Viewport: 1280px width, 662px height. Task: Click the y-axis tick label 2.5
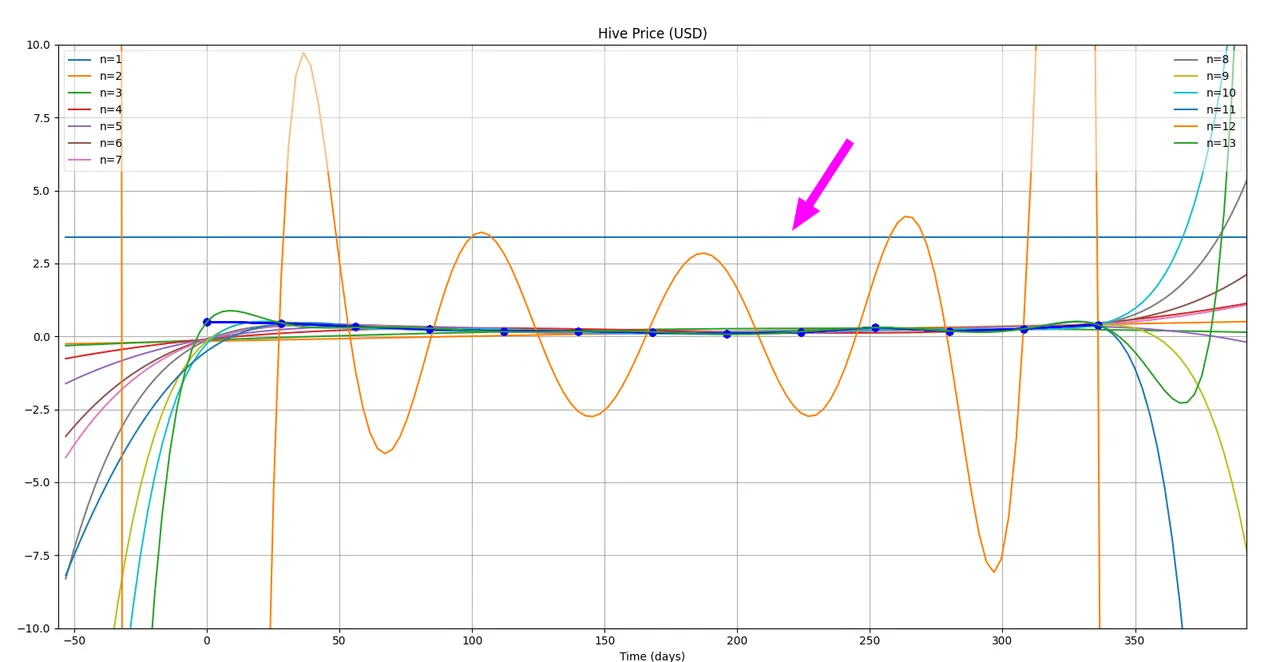(40, 264)
